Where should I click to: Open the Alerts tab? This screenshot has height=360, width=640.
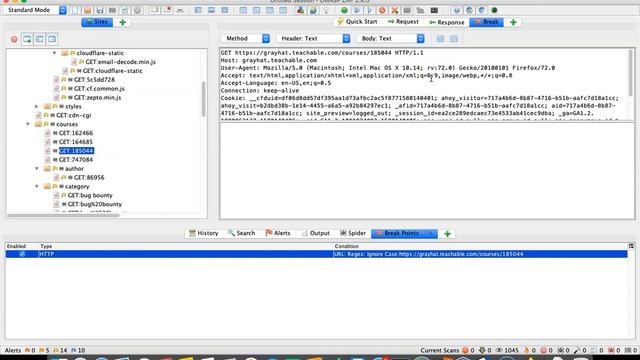pos(278,233)
